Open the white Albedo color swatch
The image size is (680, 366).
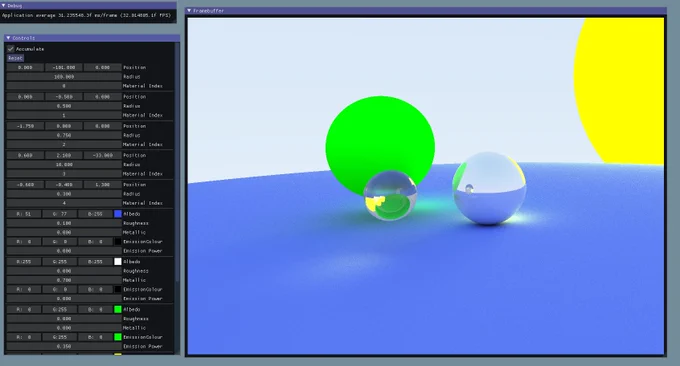point(118,261)
